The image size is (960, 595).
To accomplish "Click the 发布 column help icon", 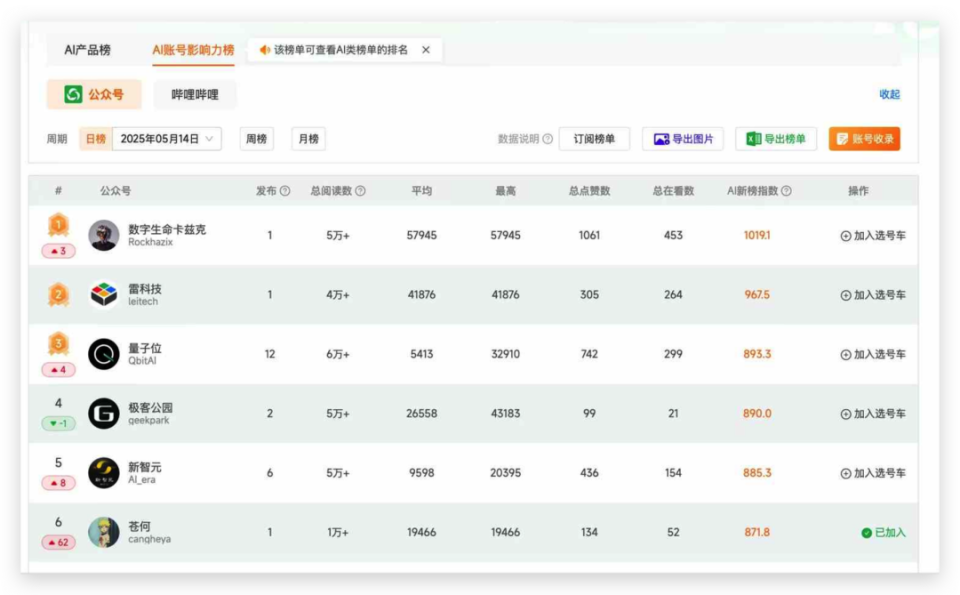I will [285, 191].
